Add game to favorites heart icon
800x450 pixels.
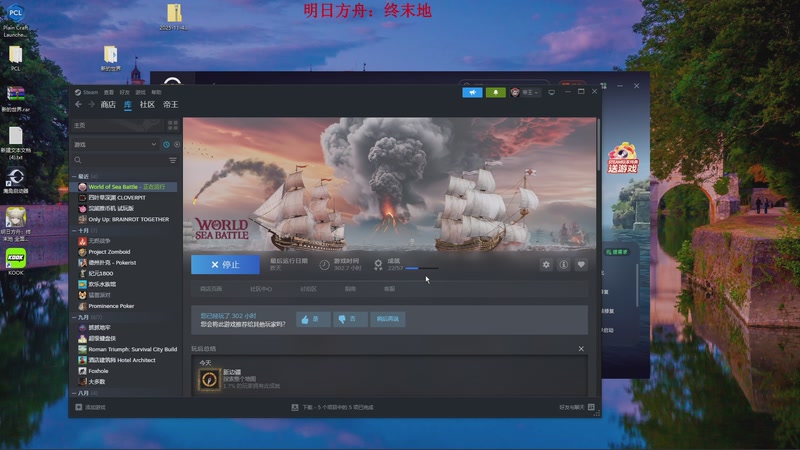point(581,264)
